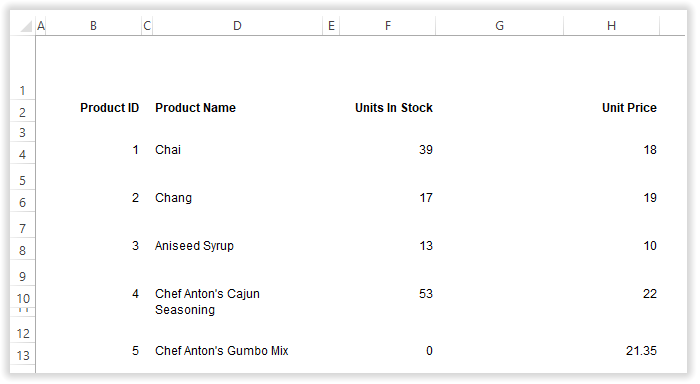Select row 4 header
The width and height of the screenshot is (700, 384).
(x=22, y=154)
